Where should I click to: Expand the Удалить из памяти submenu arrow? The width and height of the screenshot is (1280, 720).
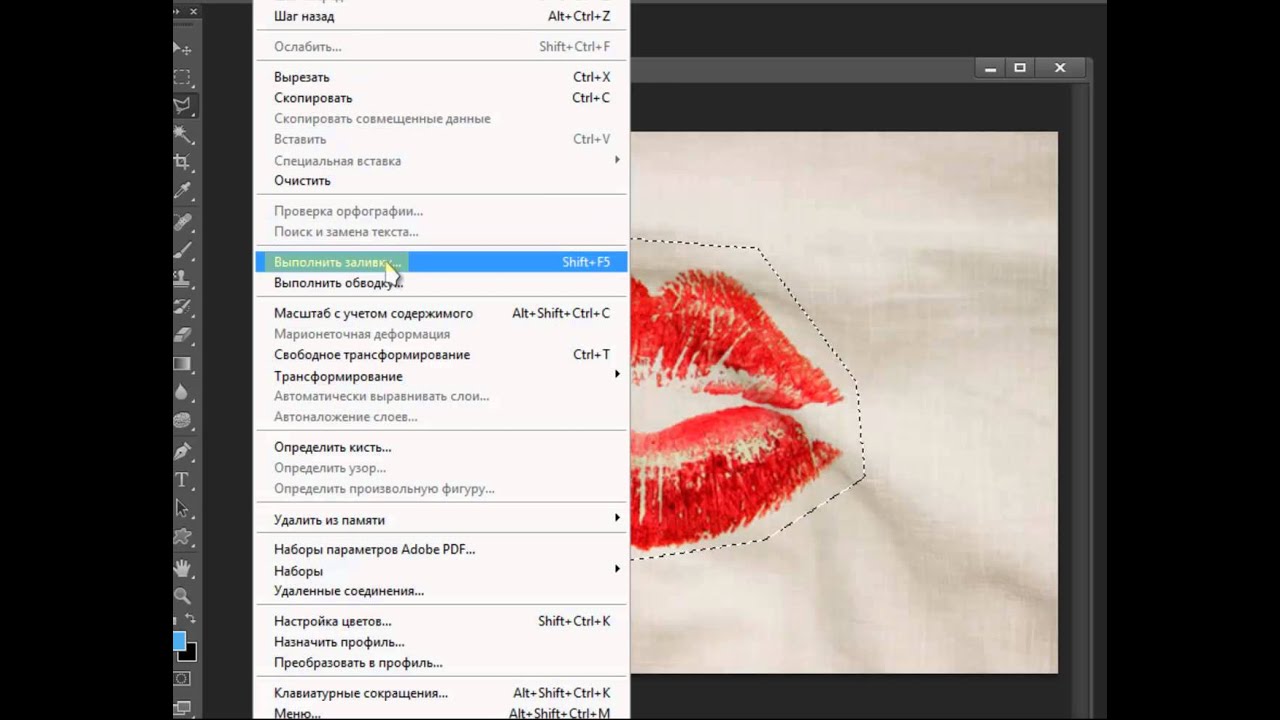click(x=617, y=518)
